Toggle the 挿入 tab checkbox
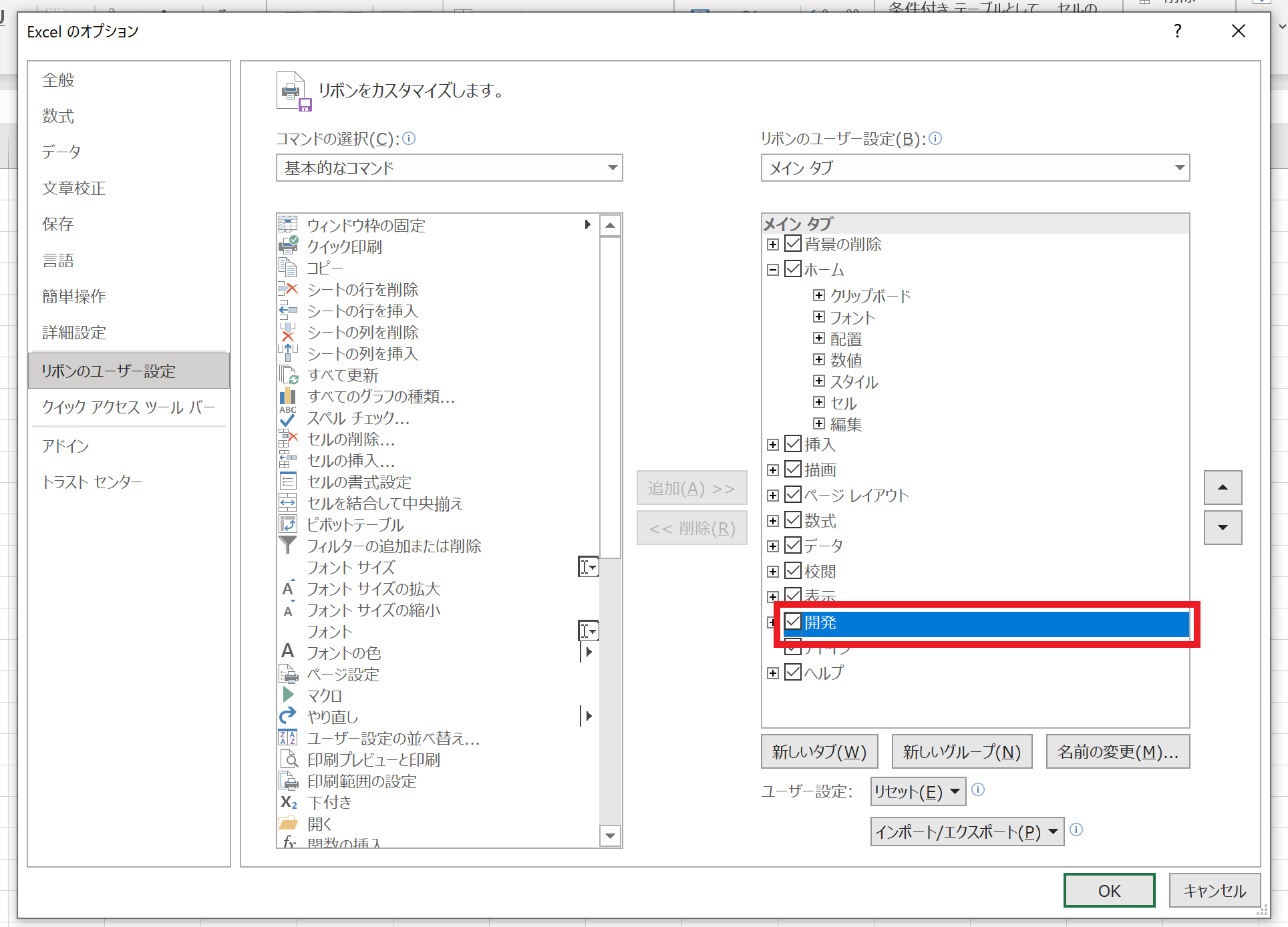 [x=793, y=443]
